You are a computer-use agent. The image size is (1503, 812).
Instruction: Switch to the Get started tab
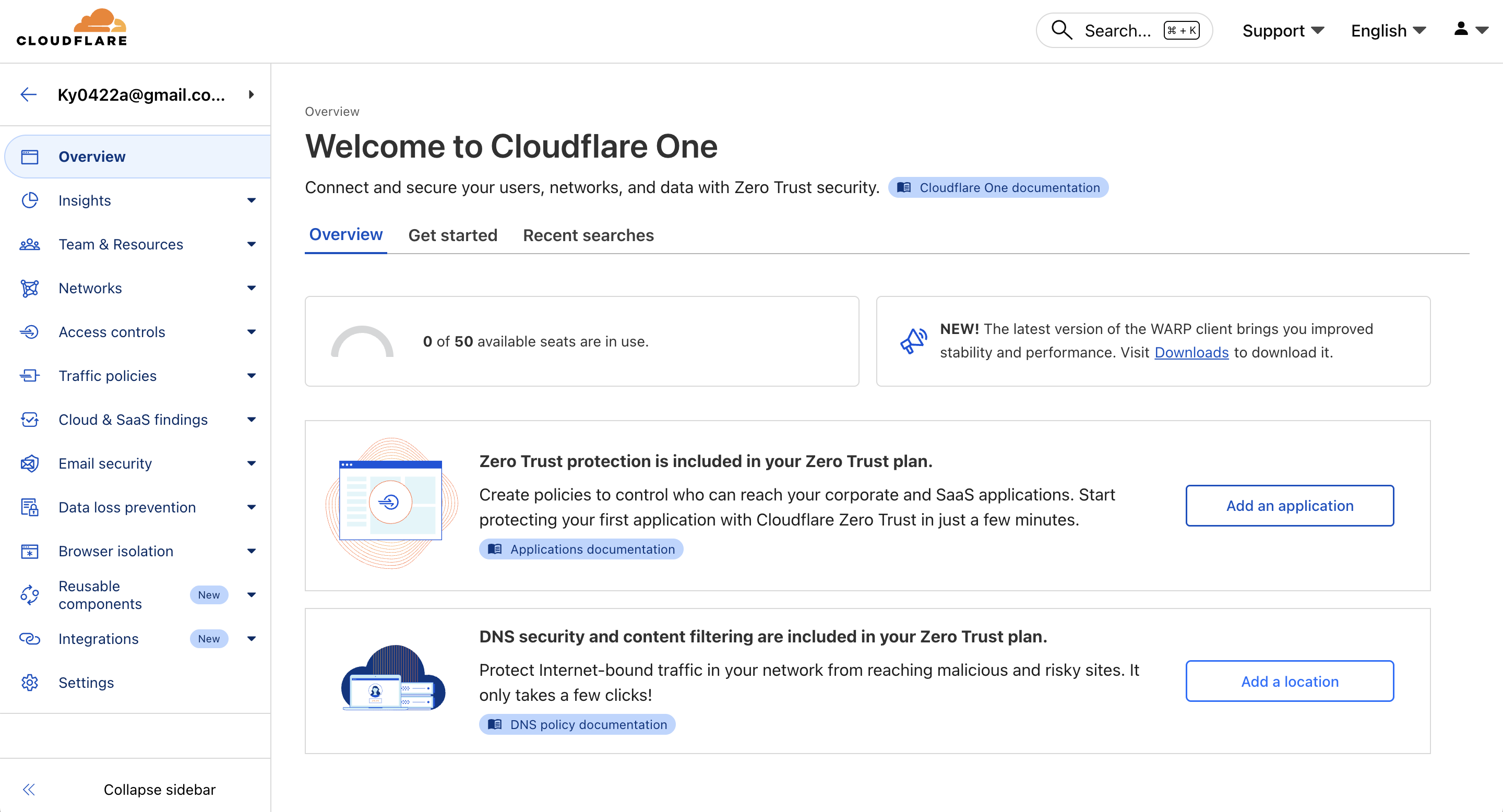[453, 235]
